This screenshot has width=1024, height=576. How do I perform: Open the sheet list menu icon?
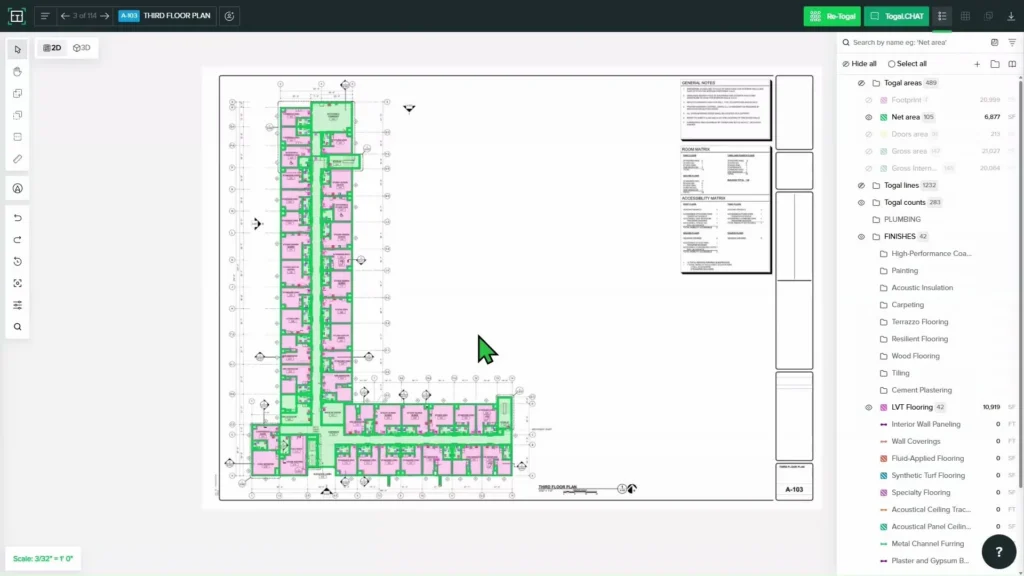click(x=44, y=16)
